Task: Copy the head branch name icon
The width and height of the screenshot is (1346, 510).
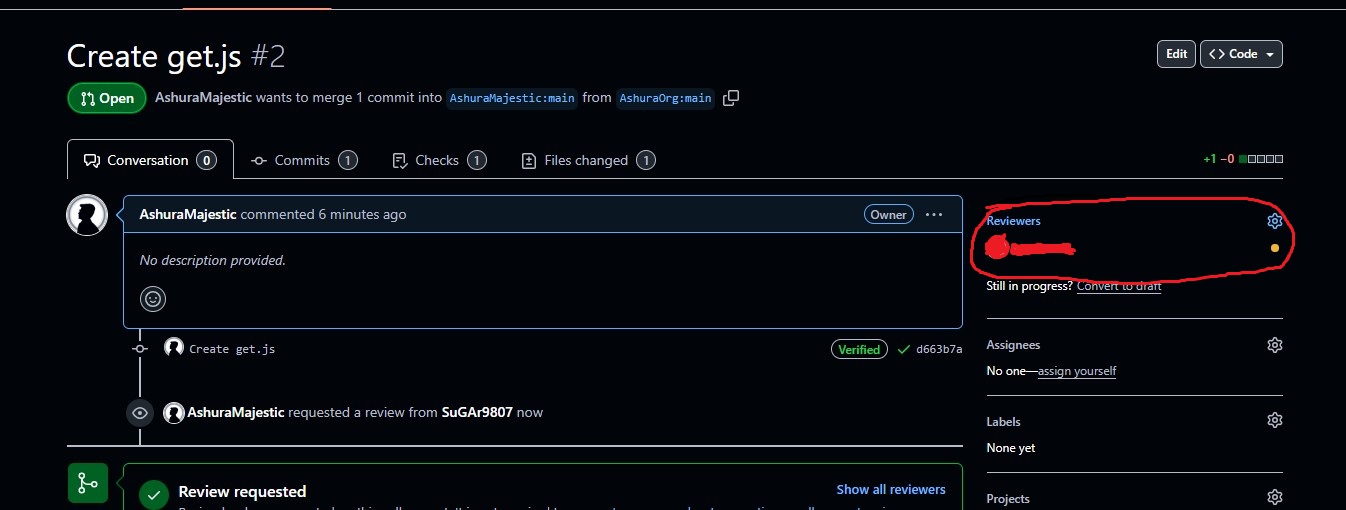Action: click(731, 98)
